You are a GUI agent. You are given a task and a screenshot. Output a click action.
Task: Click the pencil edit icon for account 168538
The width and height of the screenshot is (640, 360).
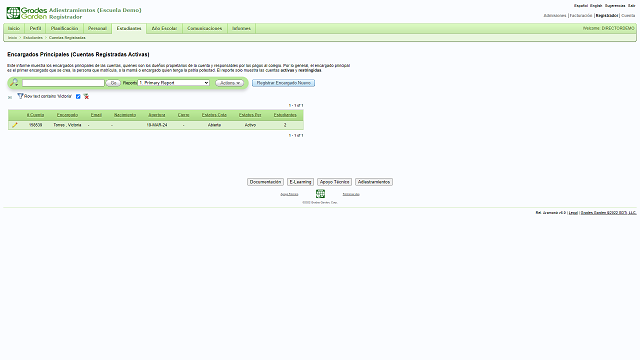click(x=15, y=125)
